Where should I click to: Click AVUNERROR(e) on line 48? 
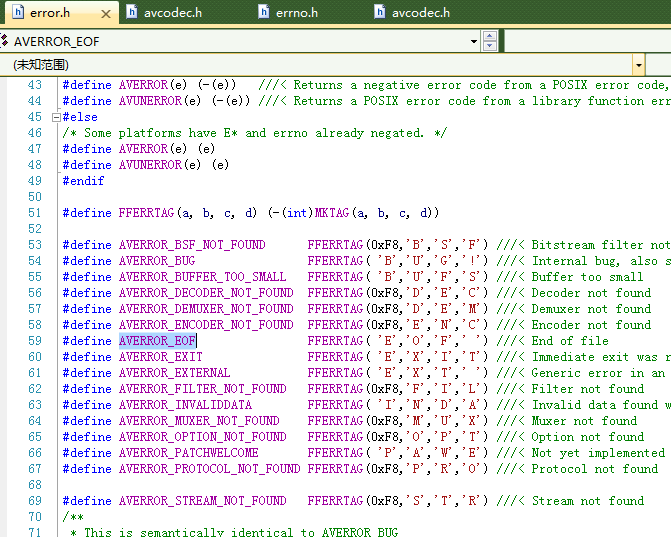coord(160,165)
